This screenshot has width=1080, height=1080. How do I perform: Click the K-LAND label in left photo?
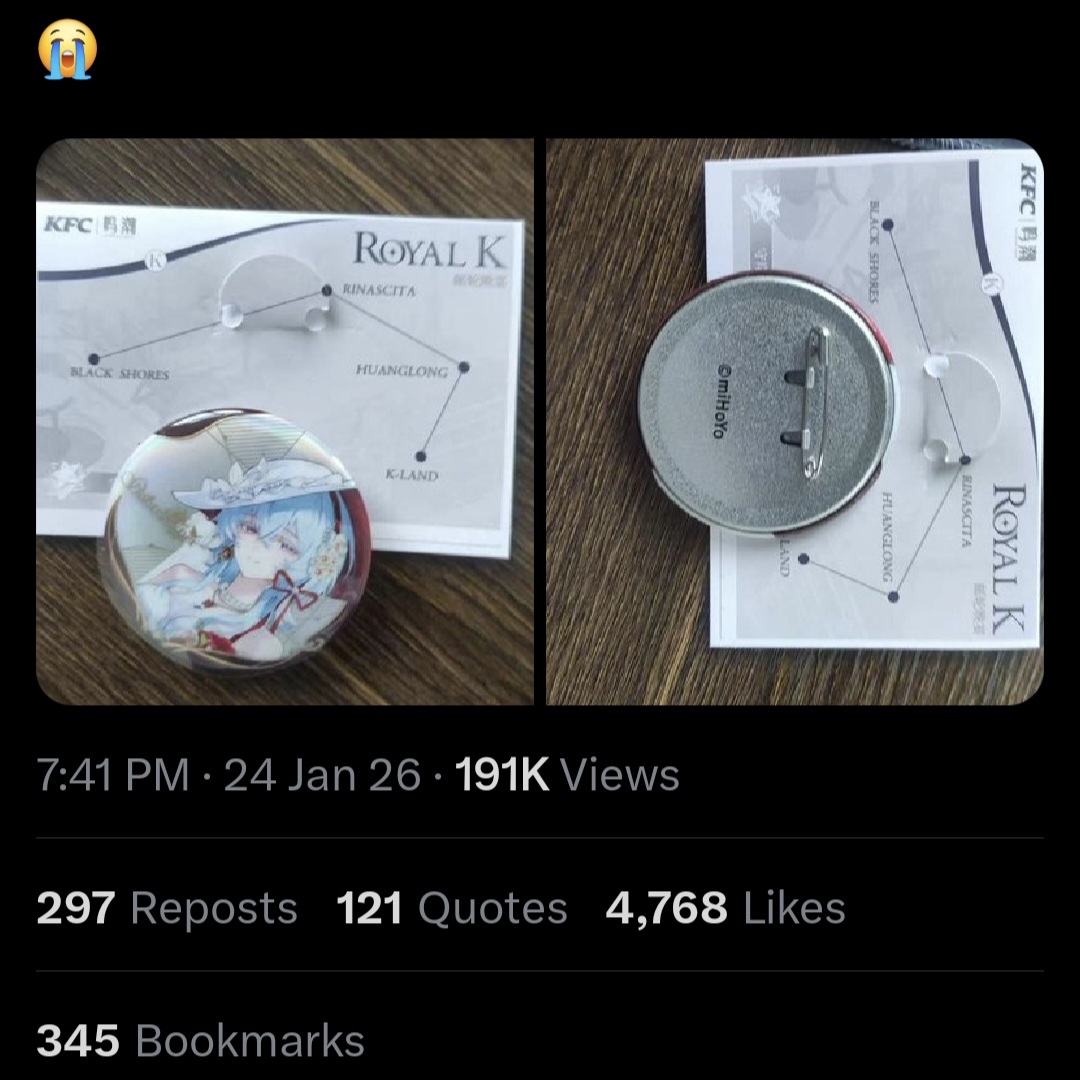(x=411, y=475)
